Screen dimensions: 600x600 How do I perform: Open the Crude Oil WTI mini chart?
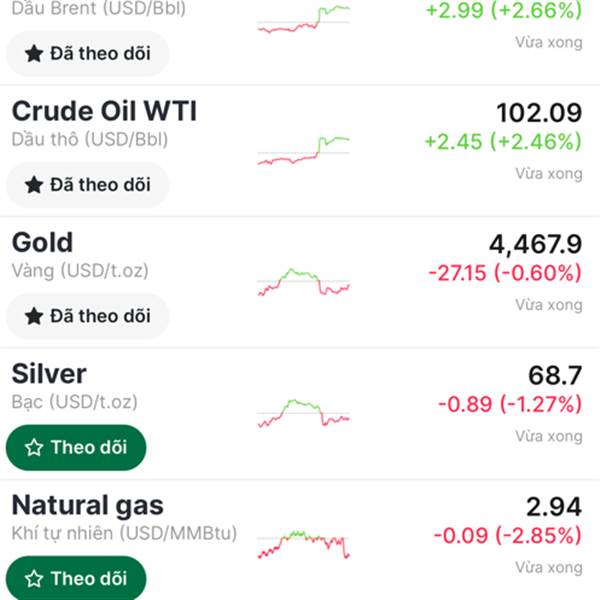(x=303, y=150)
